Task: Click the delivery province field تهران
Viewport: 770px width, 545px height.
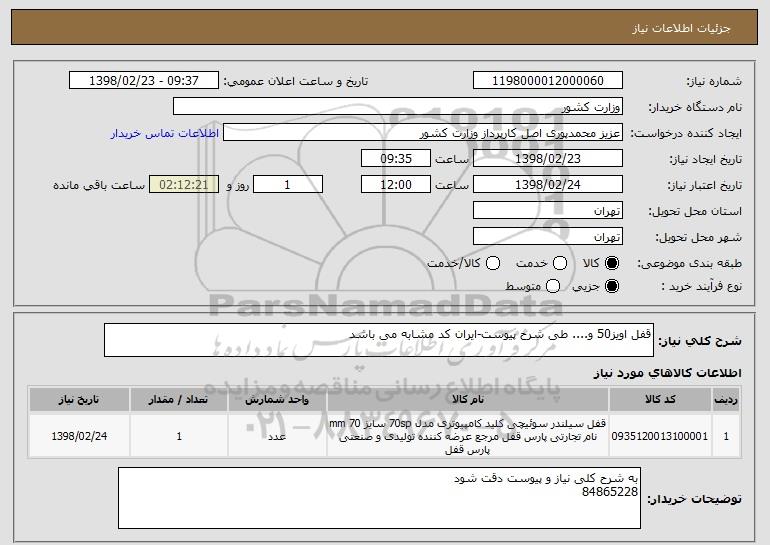Action: (548, 211)
